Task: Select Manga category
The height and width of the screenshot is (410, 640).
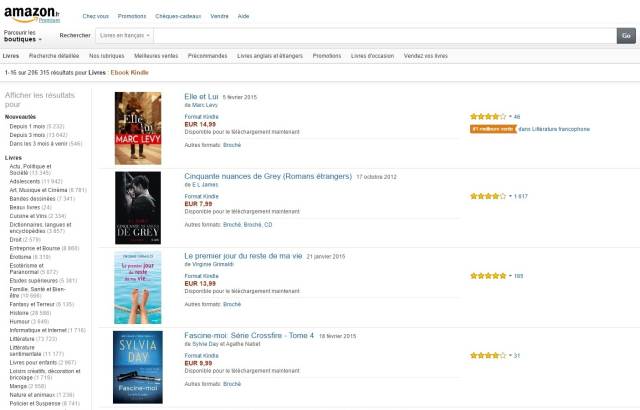Action: 28,386
